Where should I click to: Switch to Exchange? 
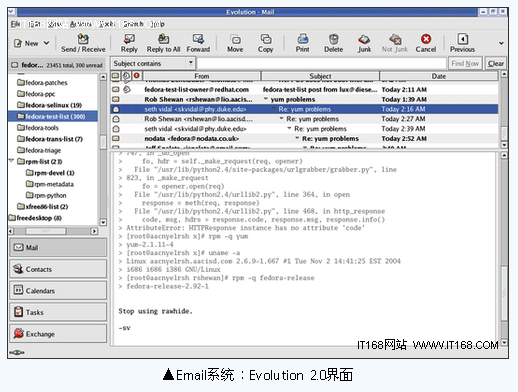[58, 334]
